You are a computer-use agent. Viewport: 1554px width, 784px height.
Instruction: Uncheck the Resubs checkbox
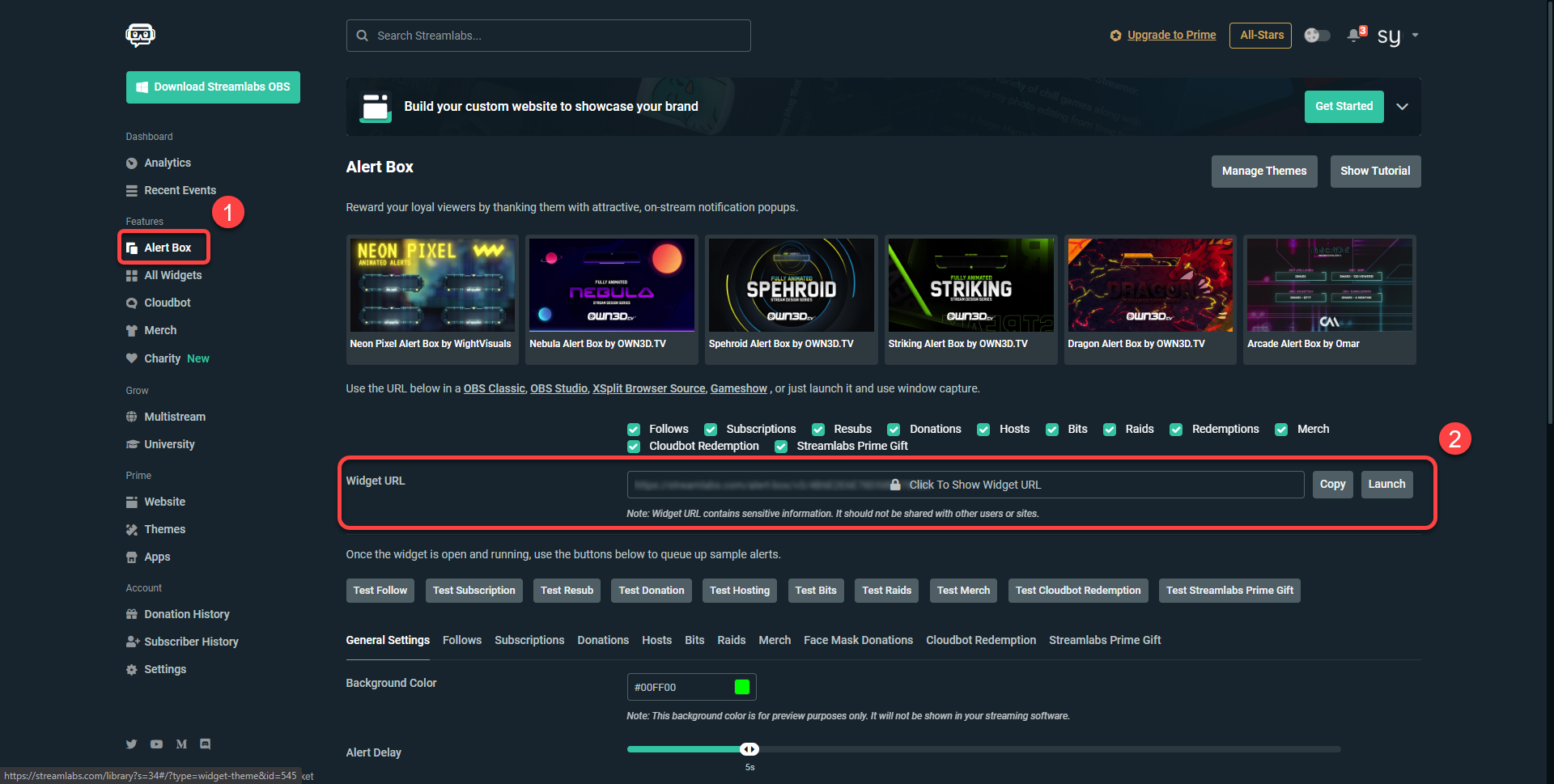818,430
